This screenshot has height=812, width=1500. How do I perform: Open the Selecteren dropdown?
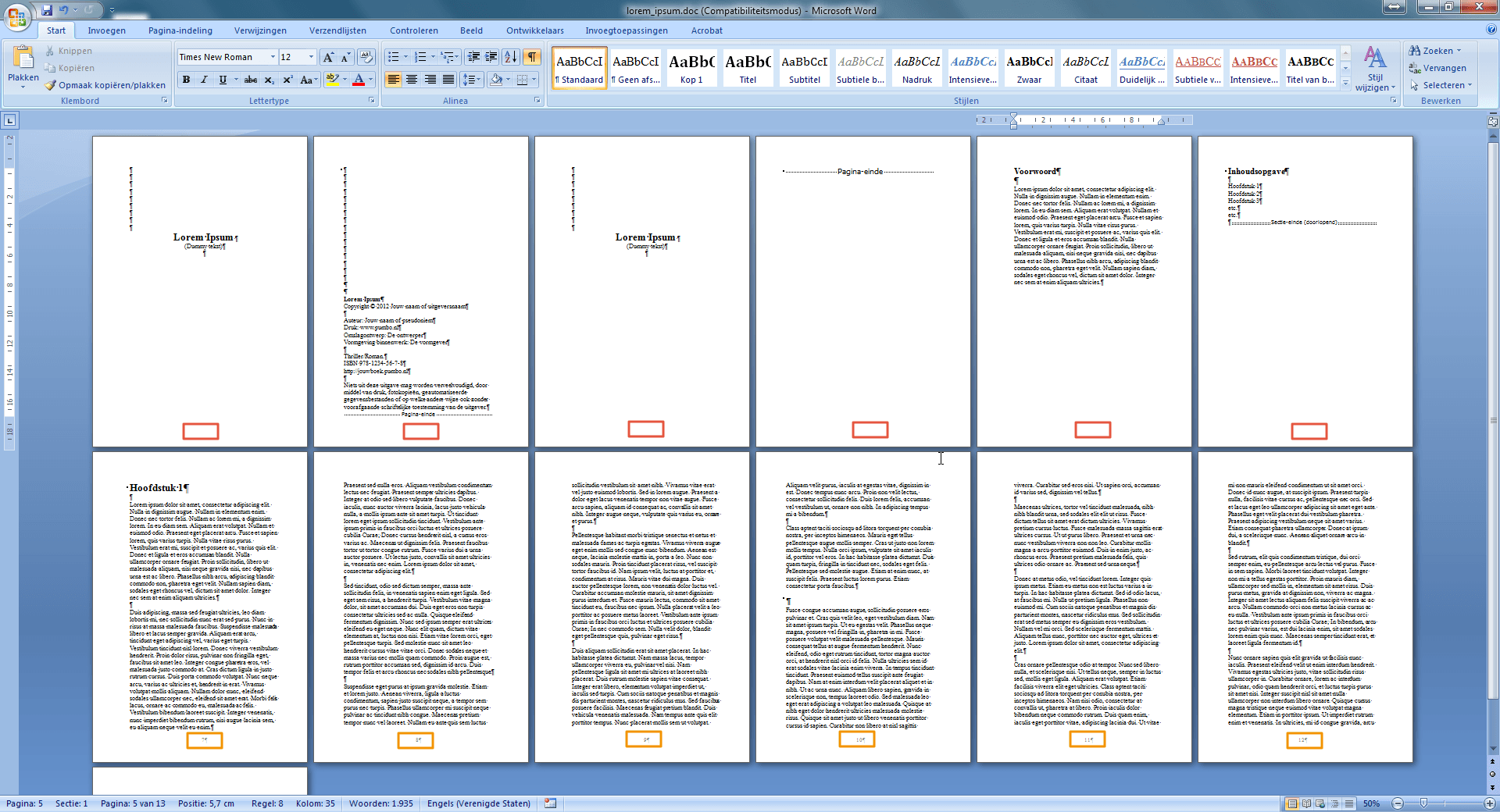click(1442, 85)
